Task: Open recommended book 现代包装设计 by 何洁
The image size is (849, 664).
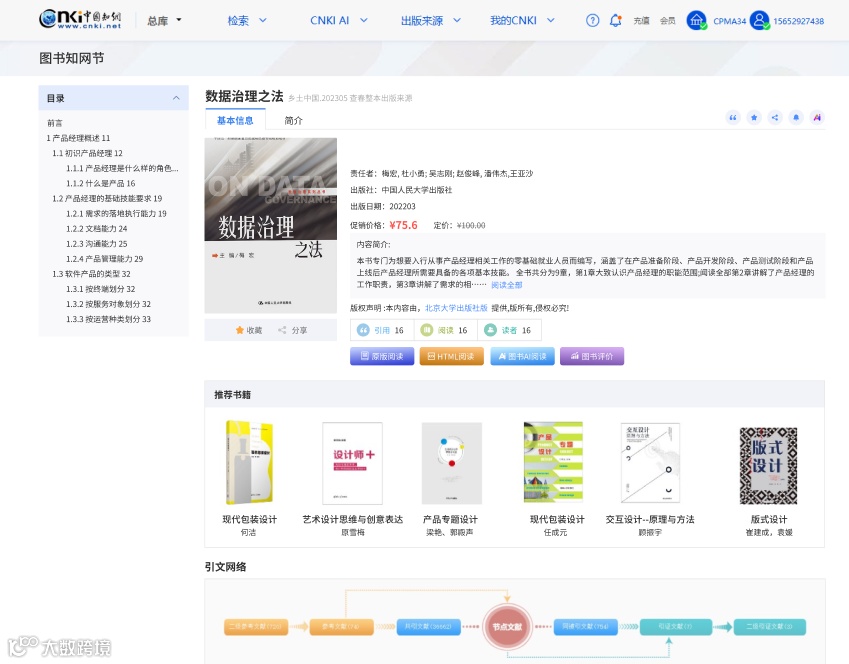Action: tap(249, 463)
